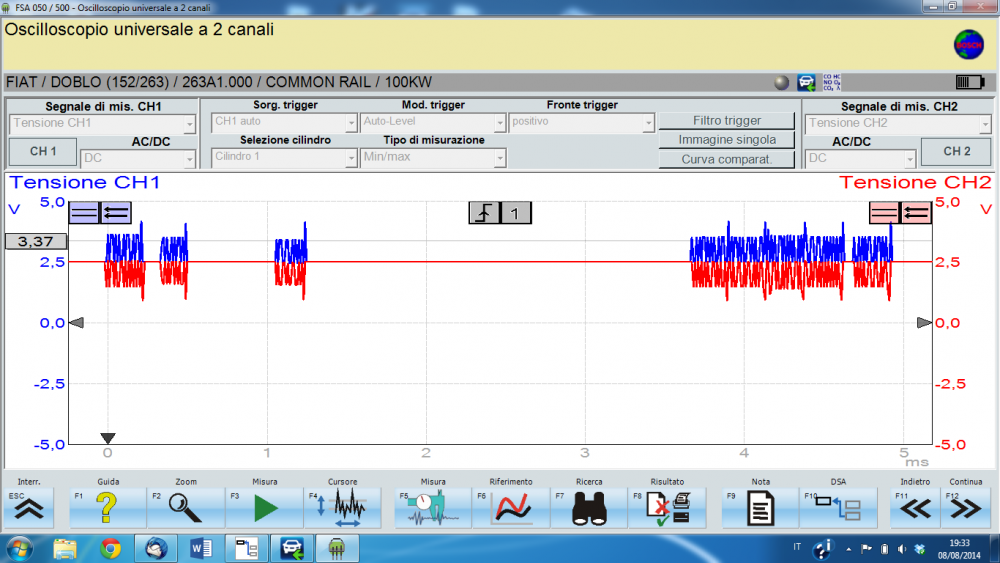
Task: Expand the Sorg. trigger dropdown
Action: pos(284,123)
